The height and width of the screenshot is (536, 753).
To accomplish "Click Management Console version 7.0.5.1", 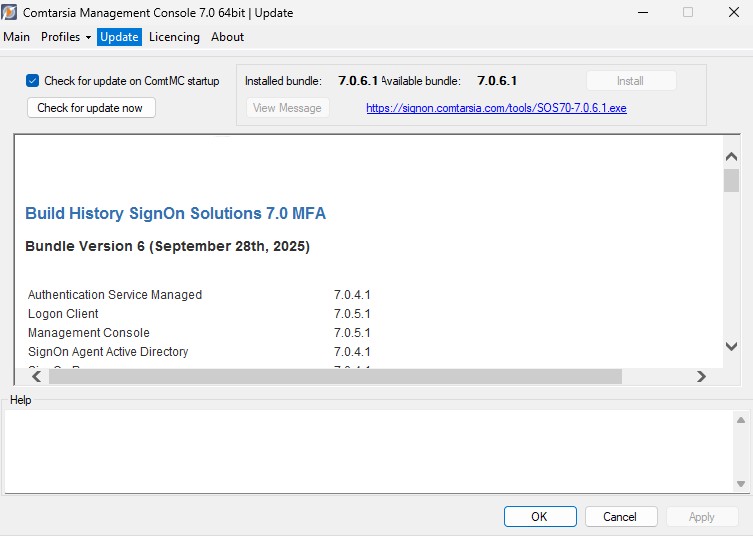I will [x=352, y=333].
